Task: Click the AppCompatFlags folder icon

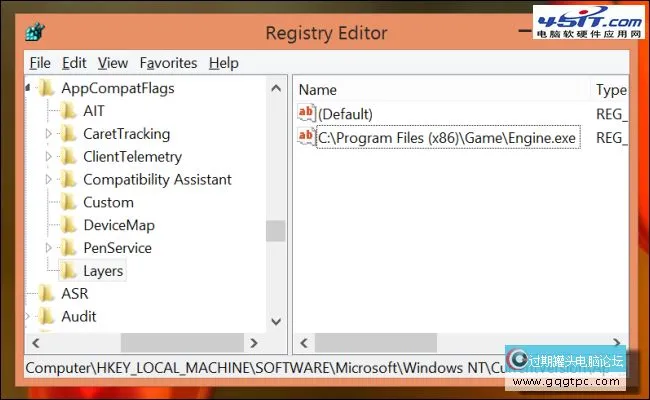Action: [45, 88]
